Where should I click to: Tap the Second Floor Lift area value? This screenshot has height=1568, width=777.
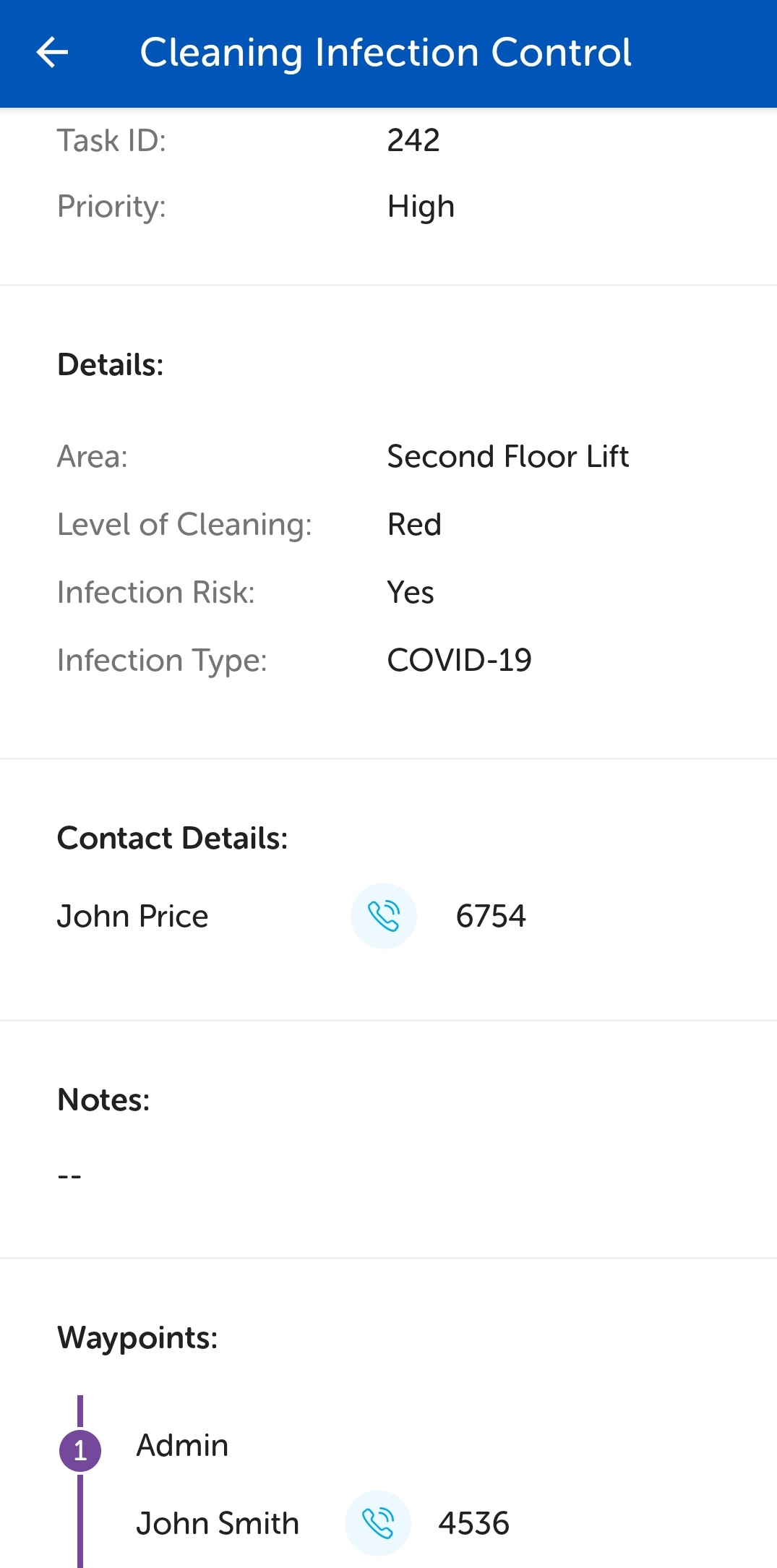pyautogui.click(x=508, y=457)
